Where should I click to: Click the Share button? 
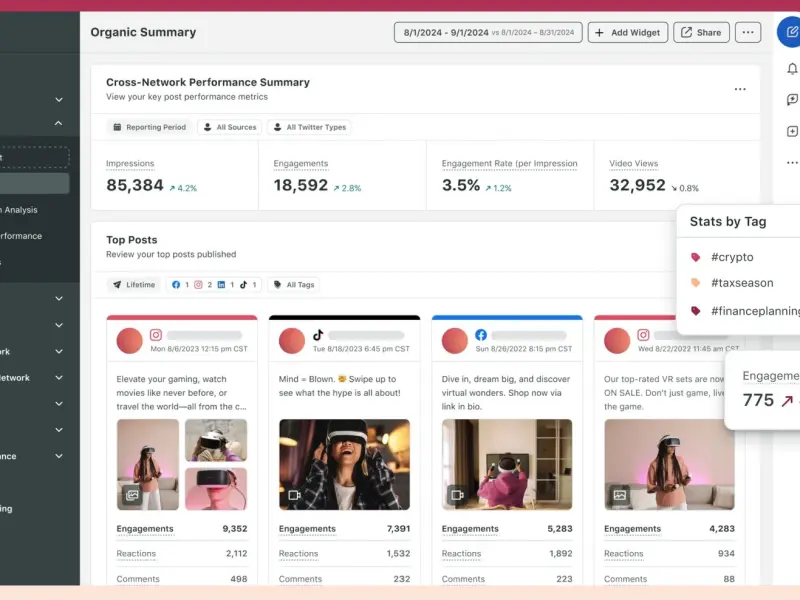[700, 32]
